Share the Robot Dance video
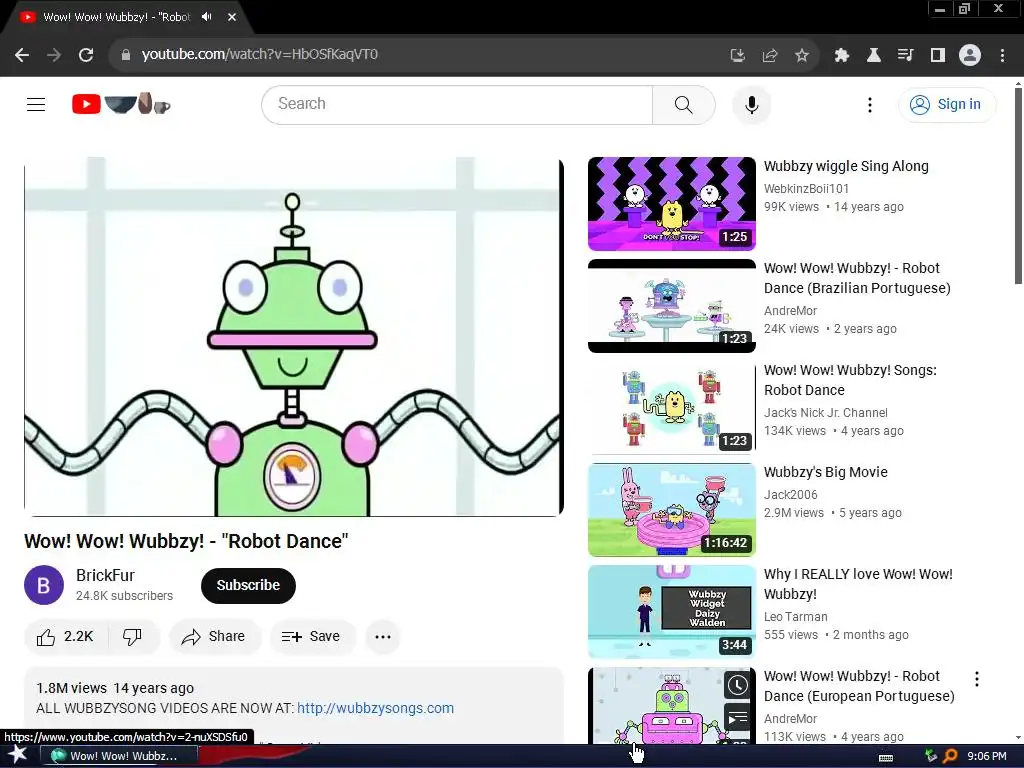The width and height of the screenshot is (1024, 768). coord(214,637)
